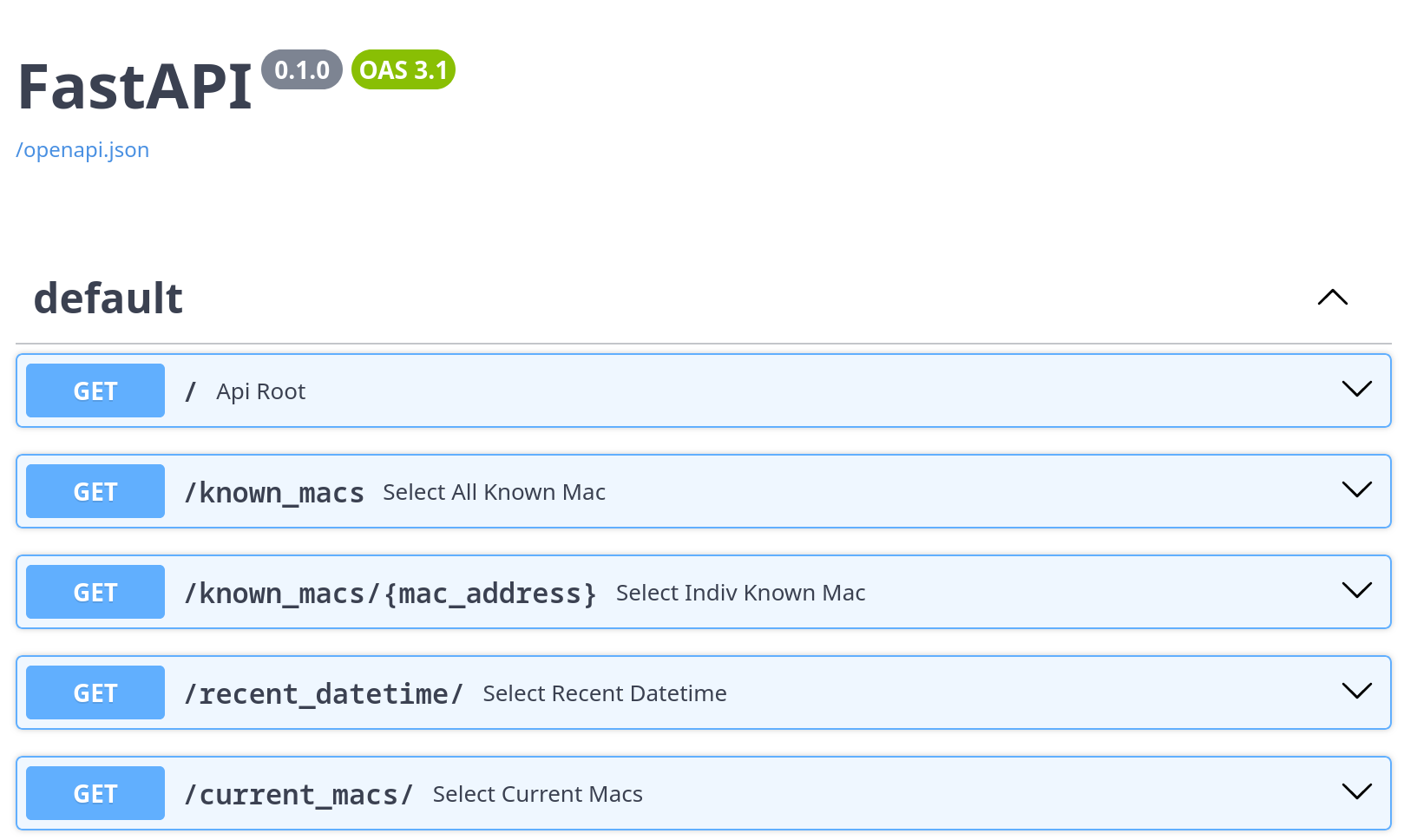Expand the Api Root endpoint chevron
The image size is (1404, 840).
(1357, 389)
